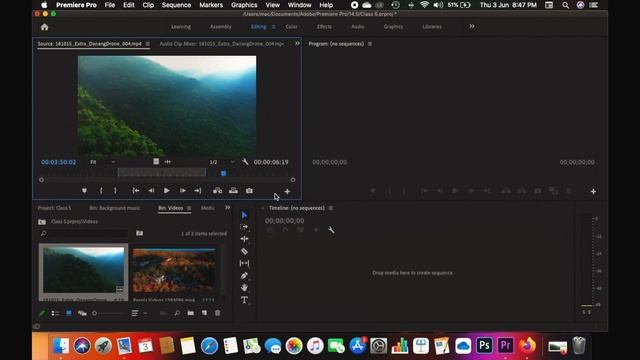Select the Selection tool
Image resolution: width=640 pixels, height=360 pixels.
pyautogui.click(x=244, y=215)
